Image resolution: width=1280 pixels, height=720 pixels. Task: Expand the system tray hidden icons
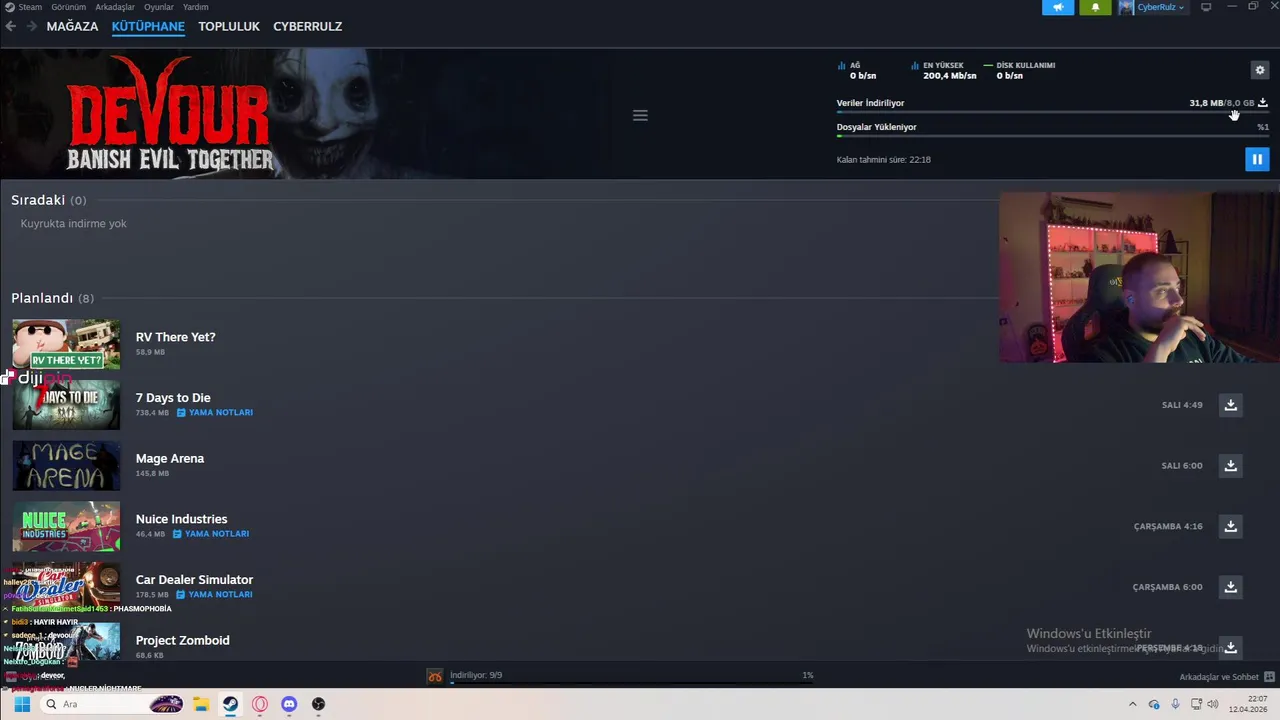[x=1132, y=704]
